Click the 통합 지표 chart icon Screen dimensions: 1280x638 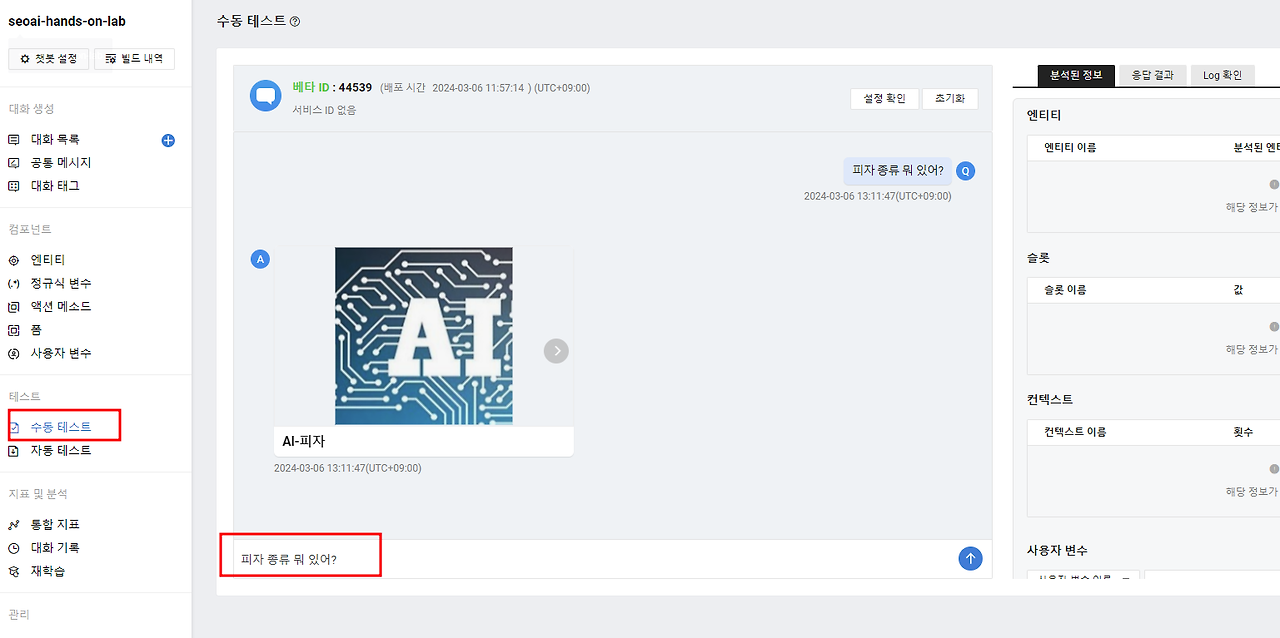14,525
